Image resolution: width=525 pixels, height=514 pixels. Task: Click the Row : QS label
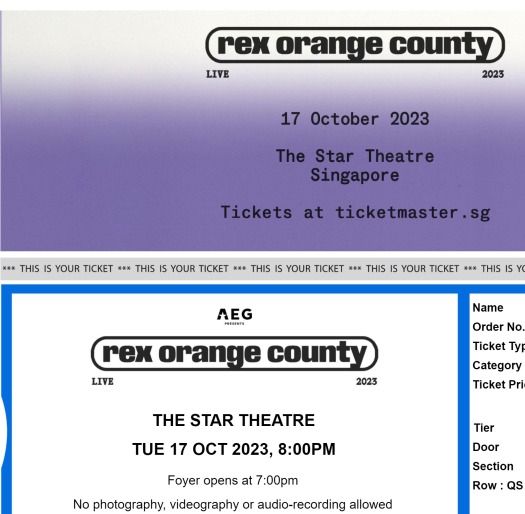(x=498, y=485)
